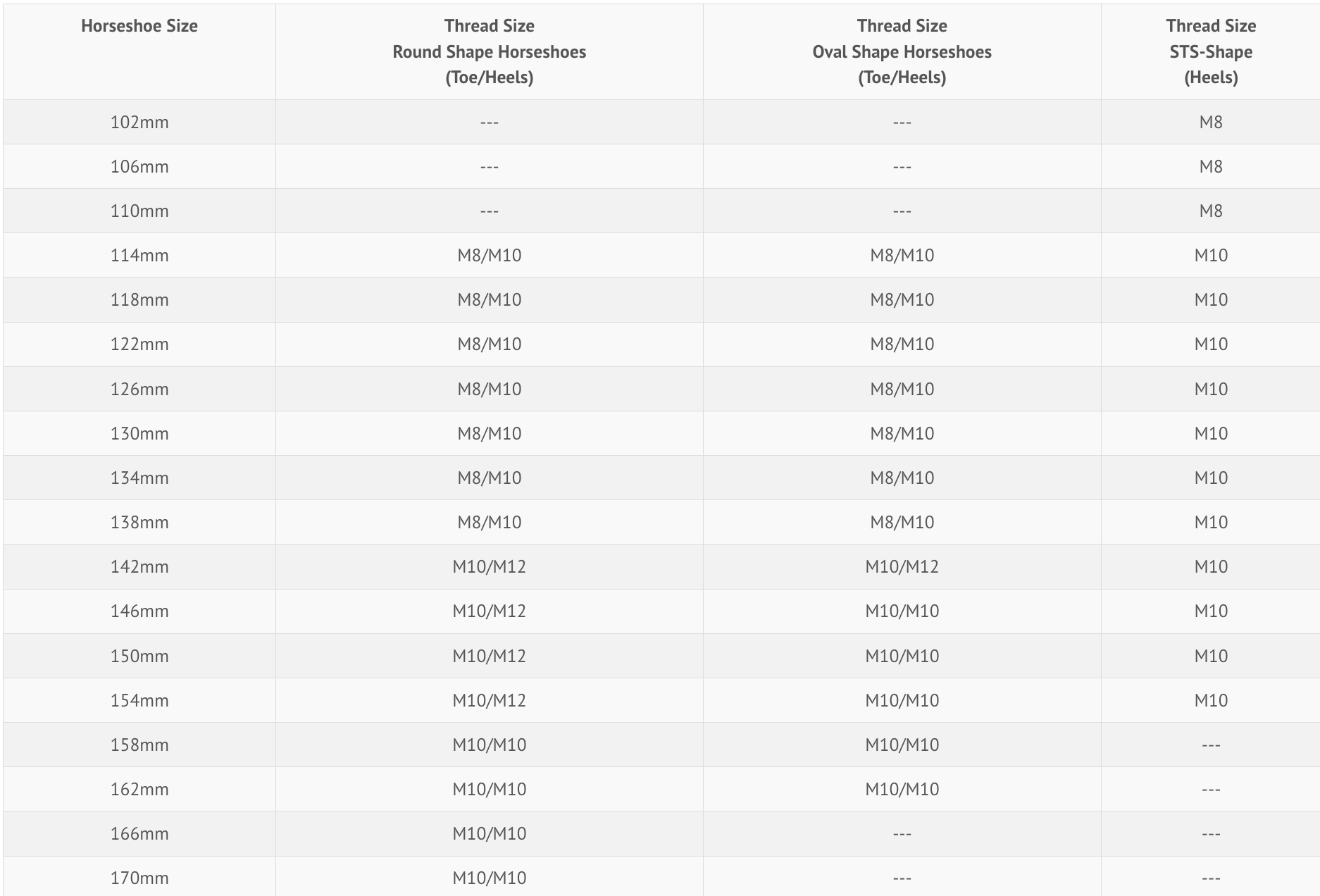Select the STS-Shape M10 cell for 122mm
The image size is (1320, 896).
click(x=1210, y=344)
